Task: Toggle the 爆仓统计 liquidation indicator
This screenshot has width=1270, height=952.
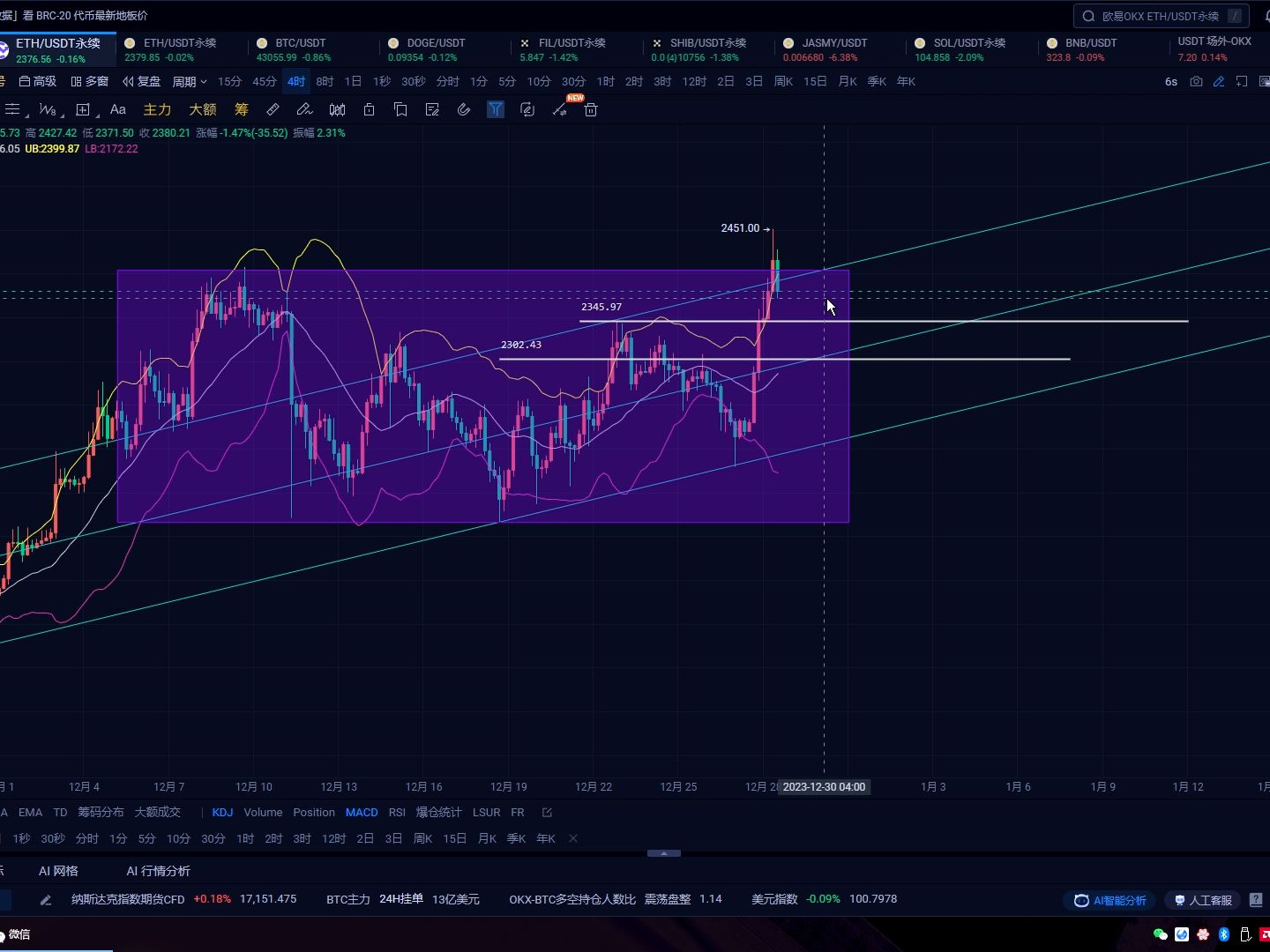Action: pos(438,813)
